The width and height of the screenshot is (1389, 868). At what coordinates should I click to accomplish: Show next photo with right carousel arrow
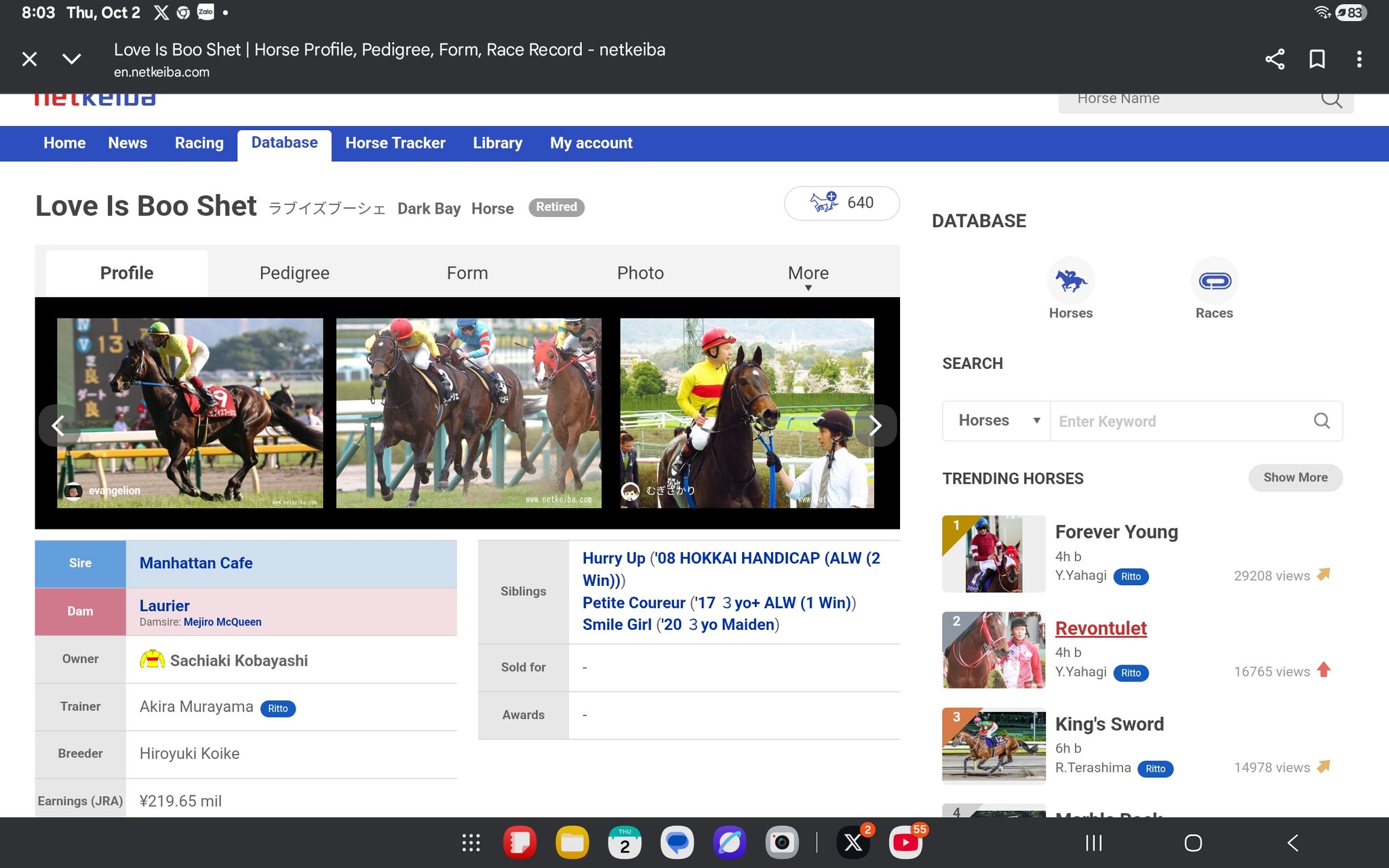[875, 425]
